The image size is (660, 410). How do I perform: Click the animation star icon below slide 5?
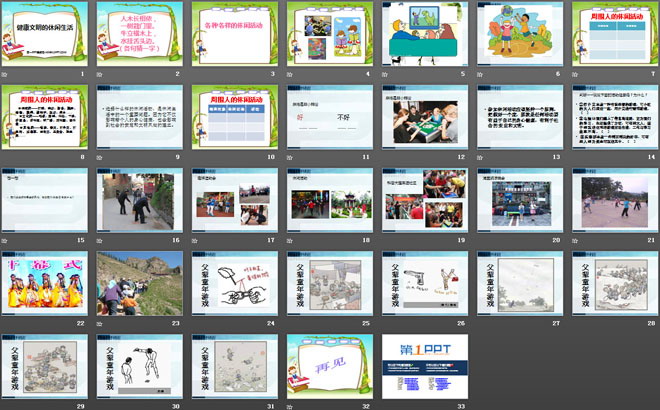click(x=387, y=75)
